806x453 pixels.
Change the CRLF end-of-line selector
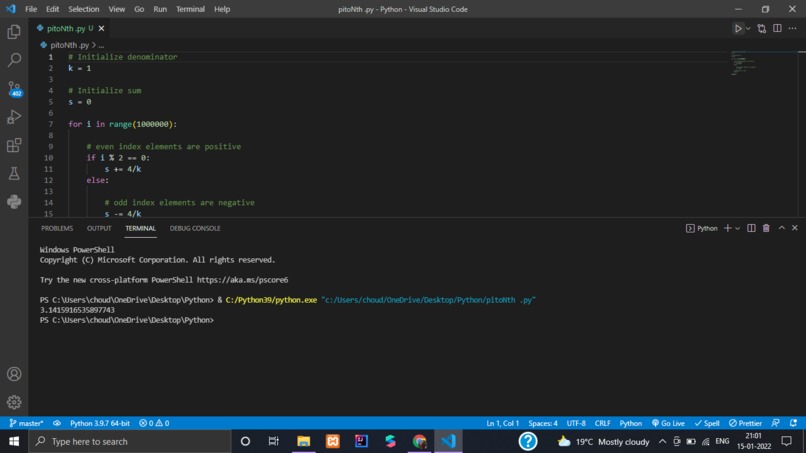pyautogui.click(x=602, y=423)
